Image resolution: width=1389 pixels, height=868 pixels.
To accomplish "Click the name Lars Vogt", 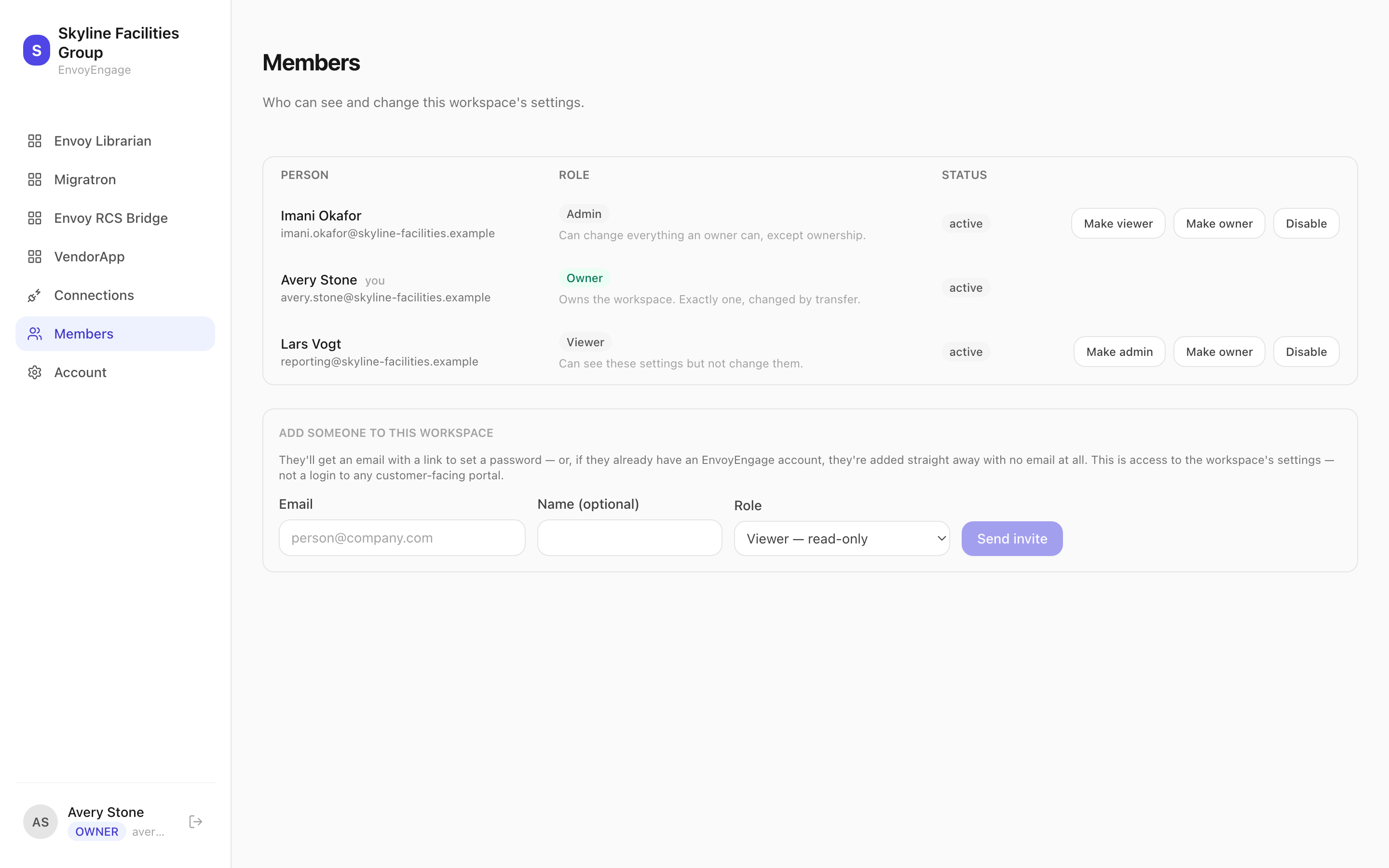I will point(311,344).
